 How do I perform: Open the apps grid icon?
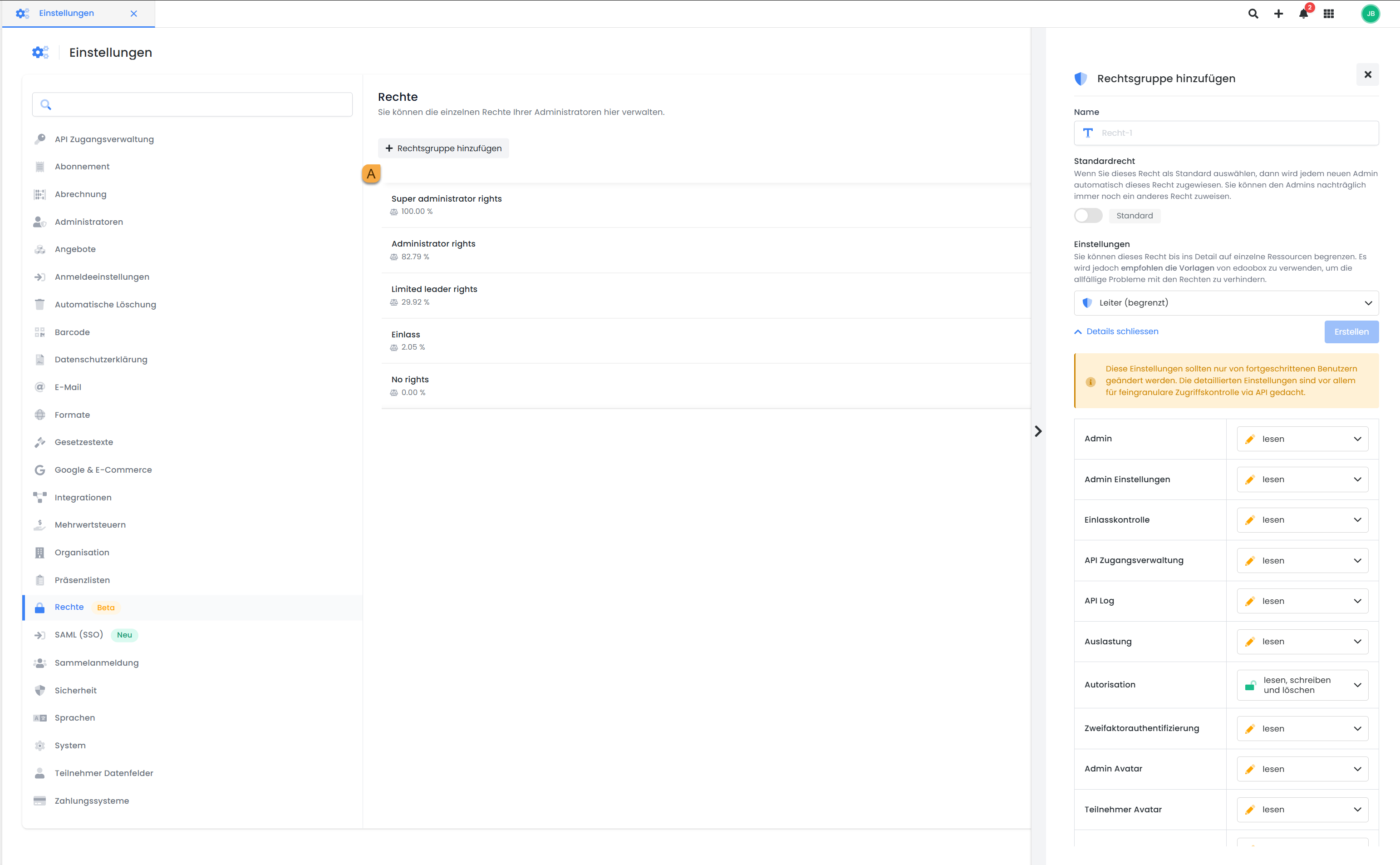(x=1329, y=14)
